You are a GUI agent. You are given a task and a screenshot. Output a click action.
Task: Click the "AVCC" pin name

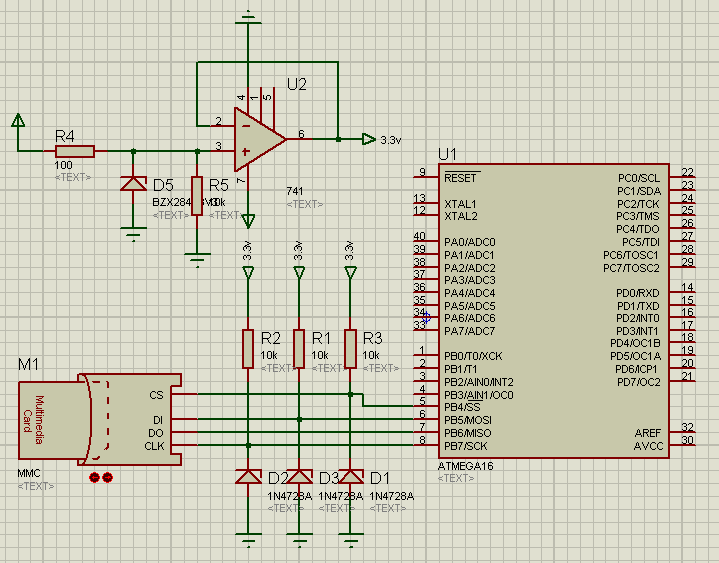[x=648, y=446]
